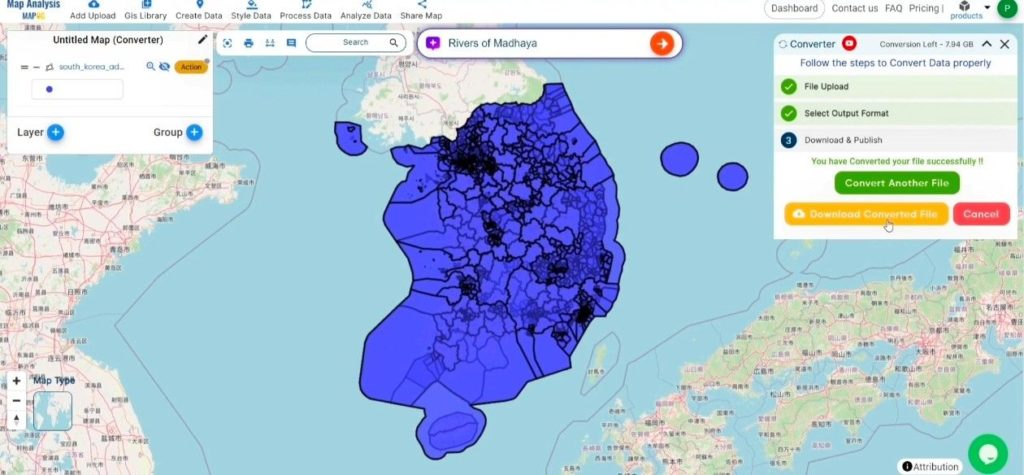1024x475 pixels.
Task: Click the zoom-in plus button
Action: pos(16,381)
